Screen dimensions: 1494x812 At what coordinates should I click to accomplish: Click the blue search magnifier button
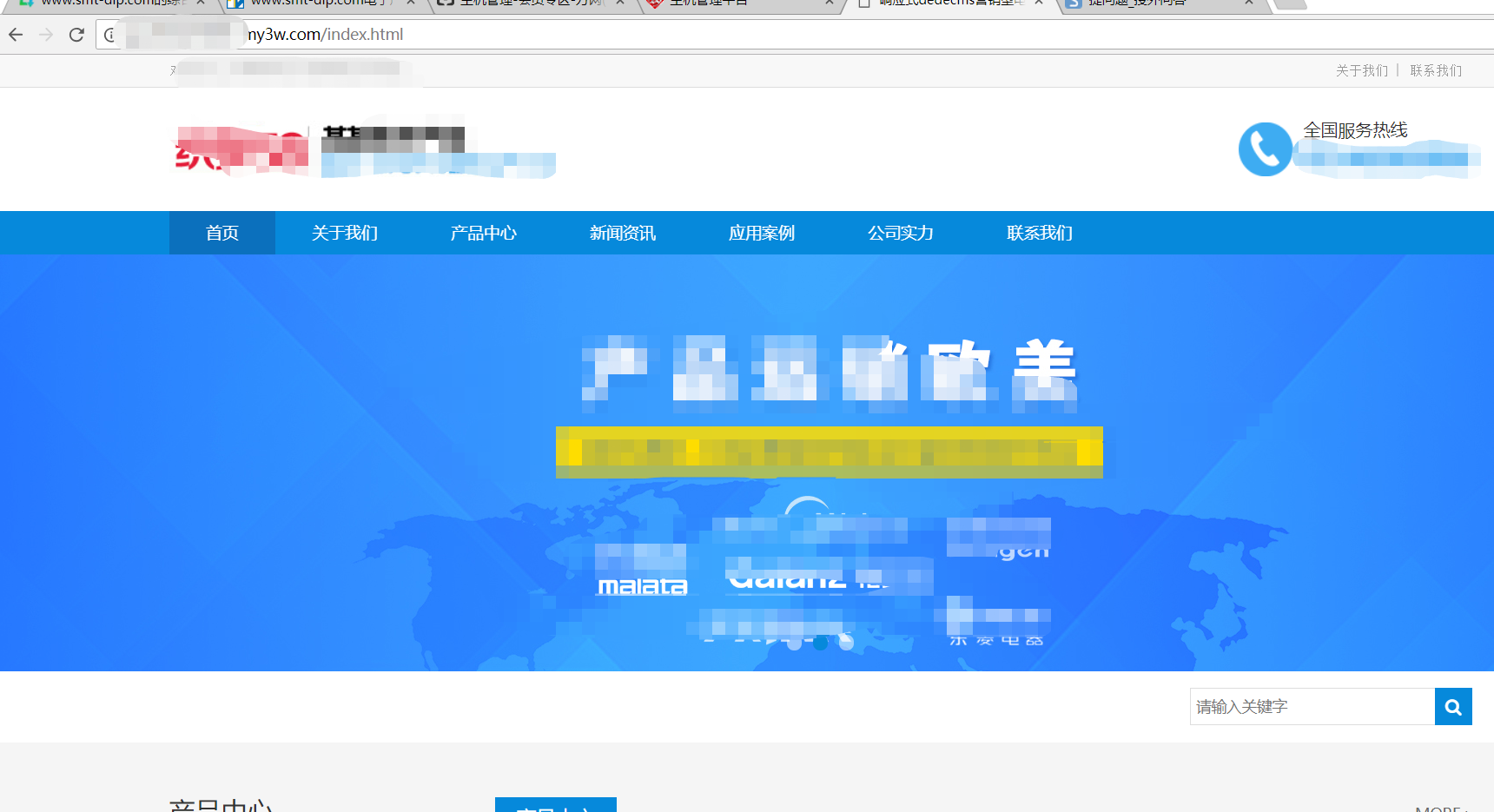1452,707
